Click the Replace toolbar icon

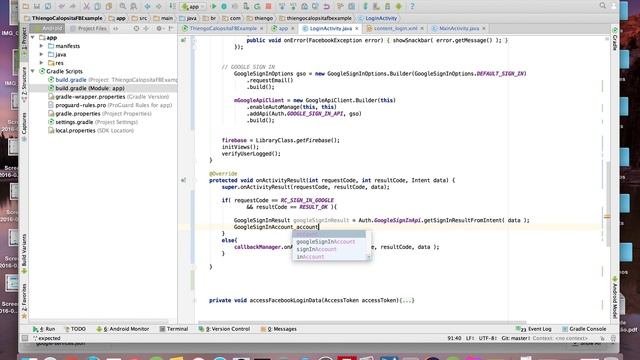pos(133,6)
